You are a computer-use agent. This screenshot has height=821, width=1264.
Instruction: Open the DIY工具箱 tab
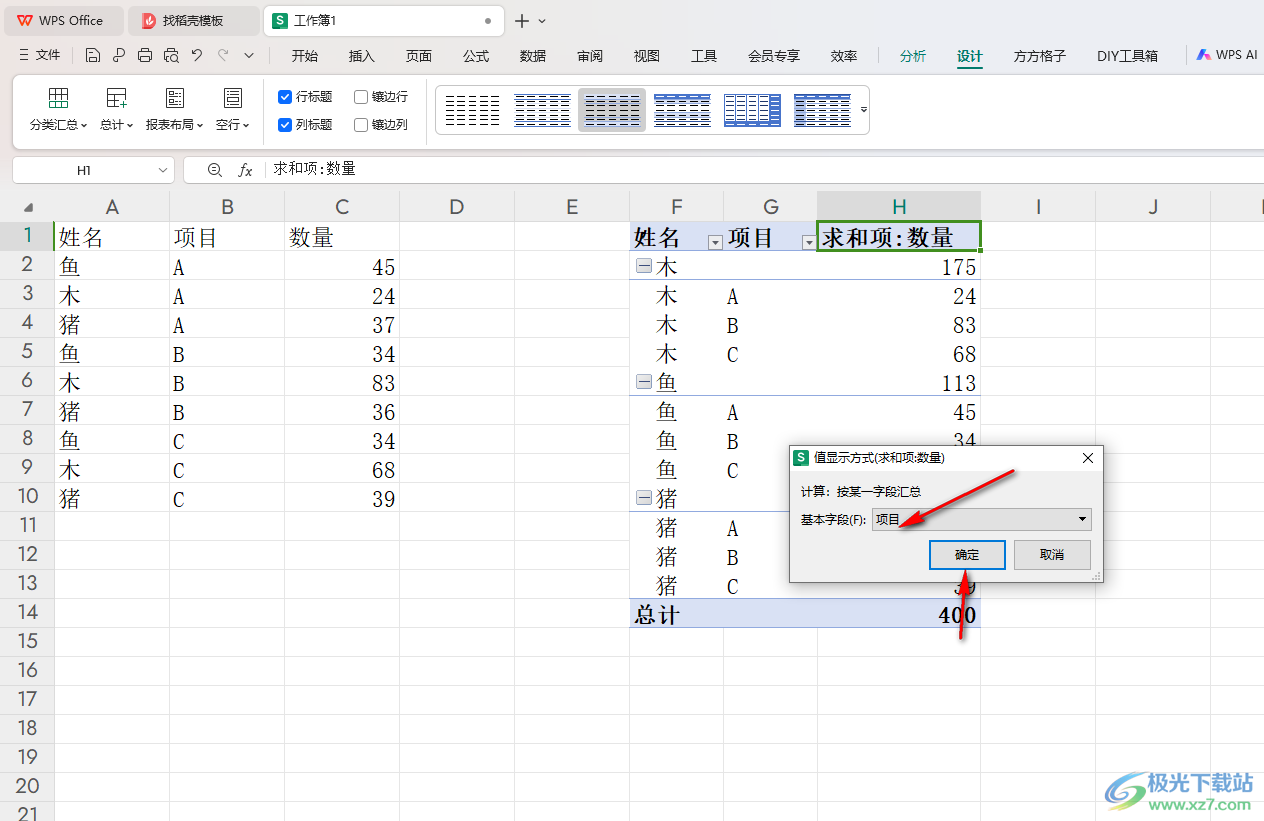click(1127, 56)
